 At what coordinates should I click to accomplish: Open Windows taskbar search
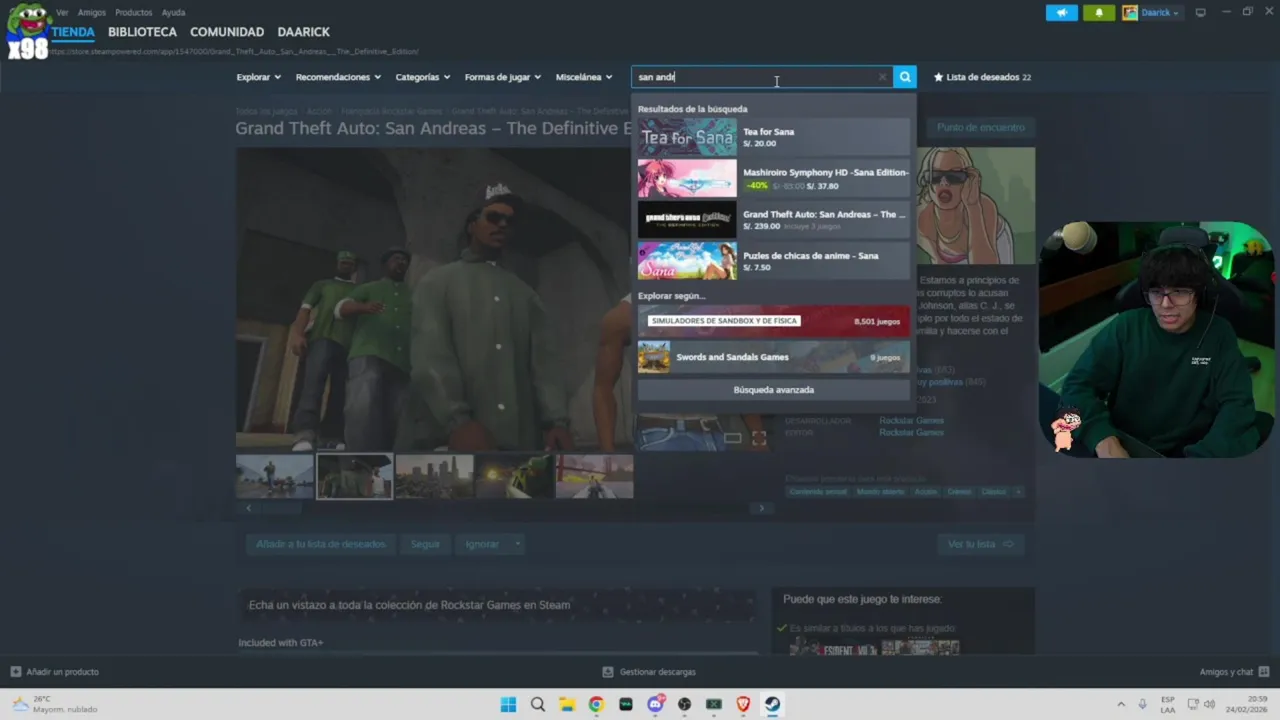tap(537, 704)
